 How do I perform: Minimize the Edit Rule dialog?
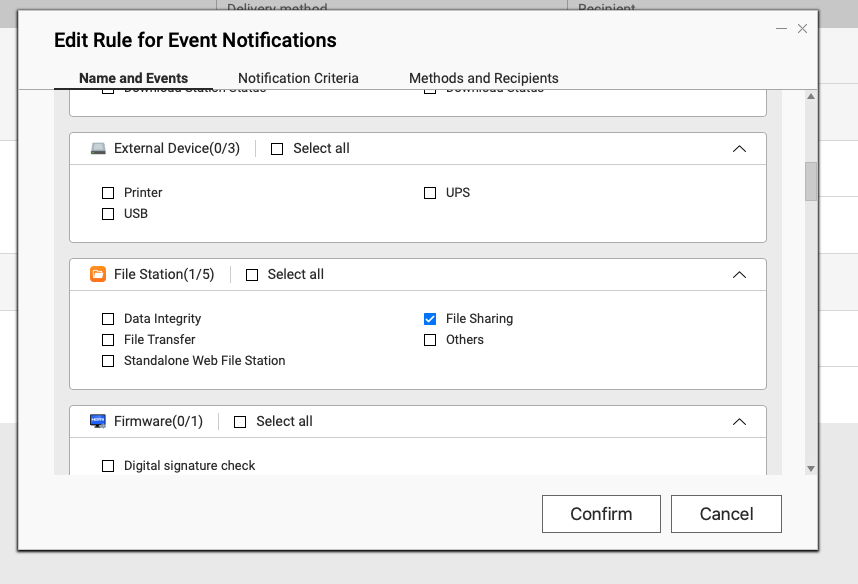coord(781,29)
